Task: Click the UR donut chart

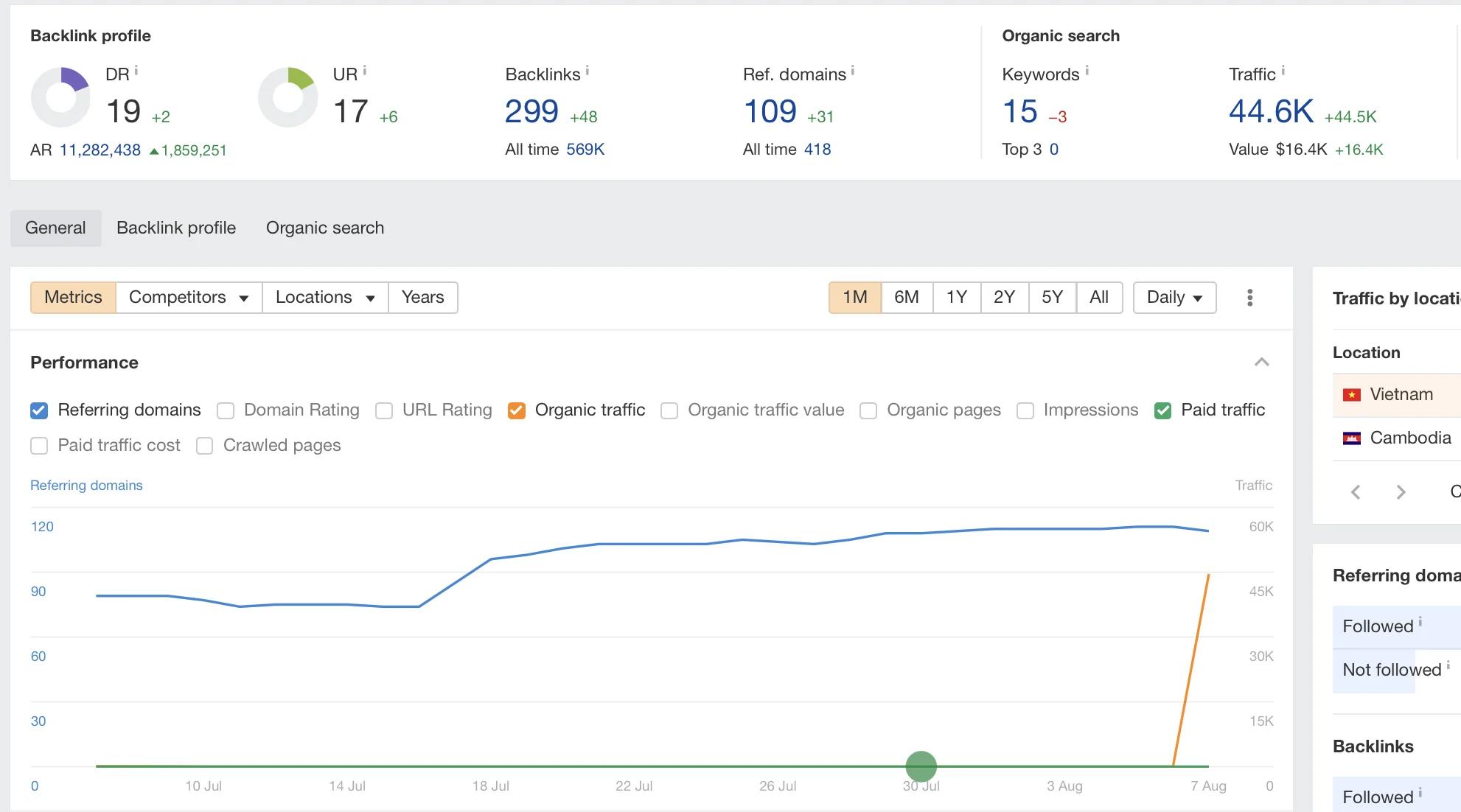Action: click(288, 97)
